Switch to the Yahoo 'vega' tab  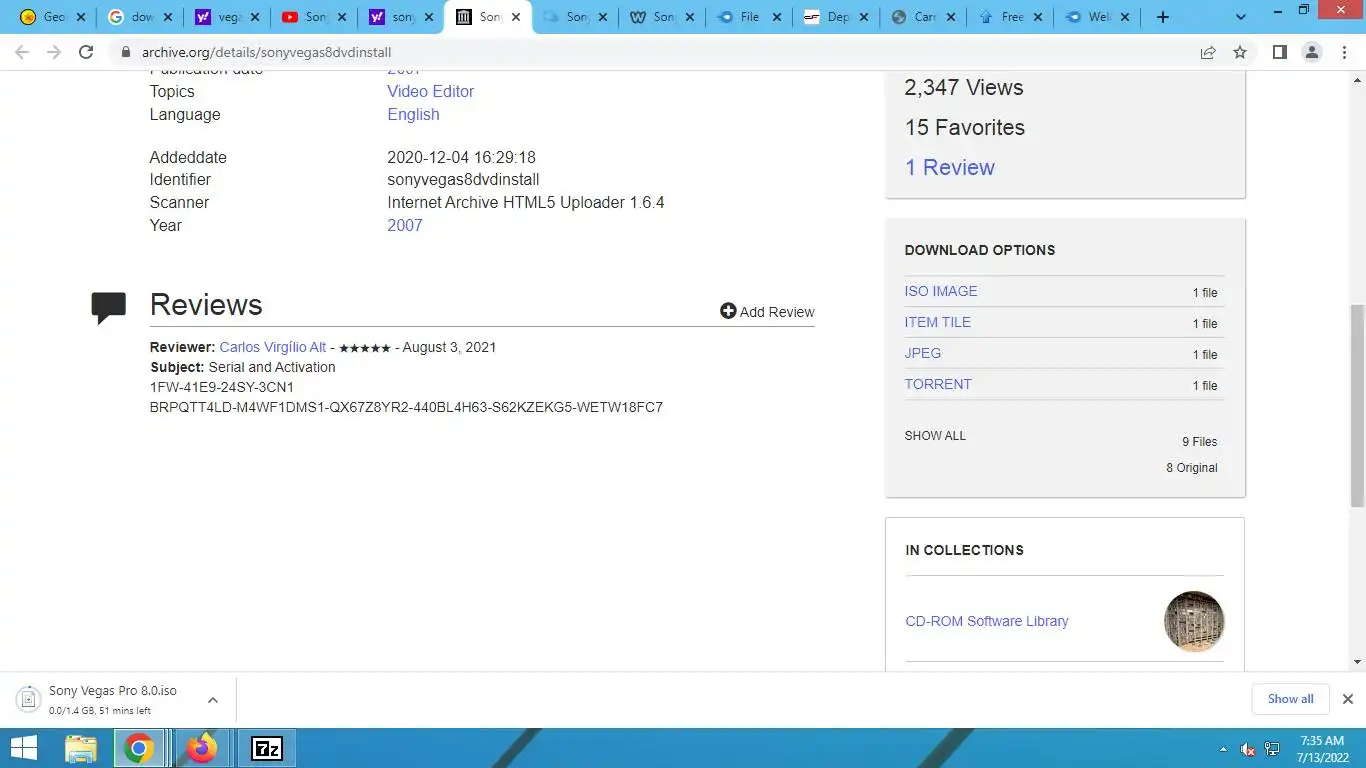226,17
